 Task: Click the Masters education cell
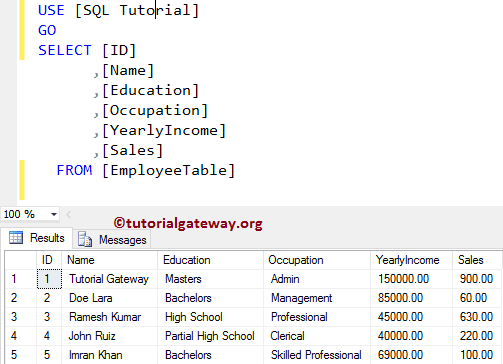click(x=210, y=279)
